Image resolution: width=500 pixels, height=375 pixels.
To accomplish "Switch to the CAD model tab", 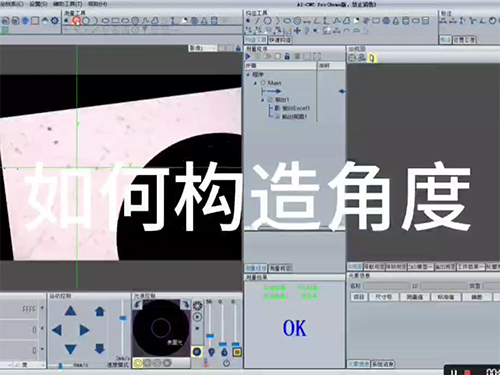I will [x=420, y=267].
